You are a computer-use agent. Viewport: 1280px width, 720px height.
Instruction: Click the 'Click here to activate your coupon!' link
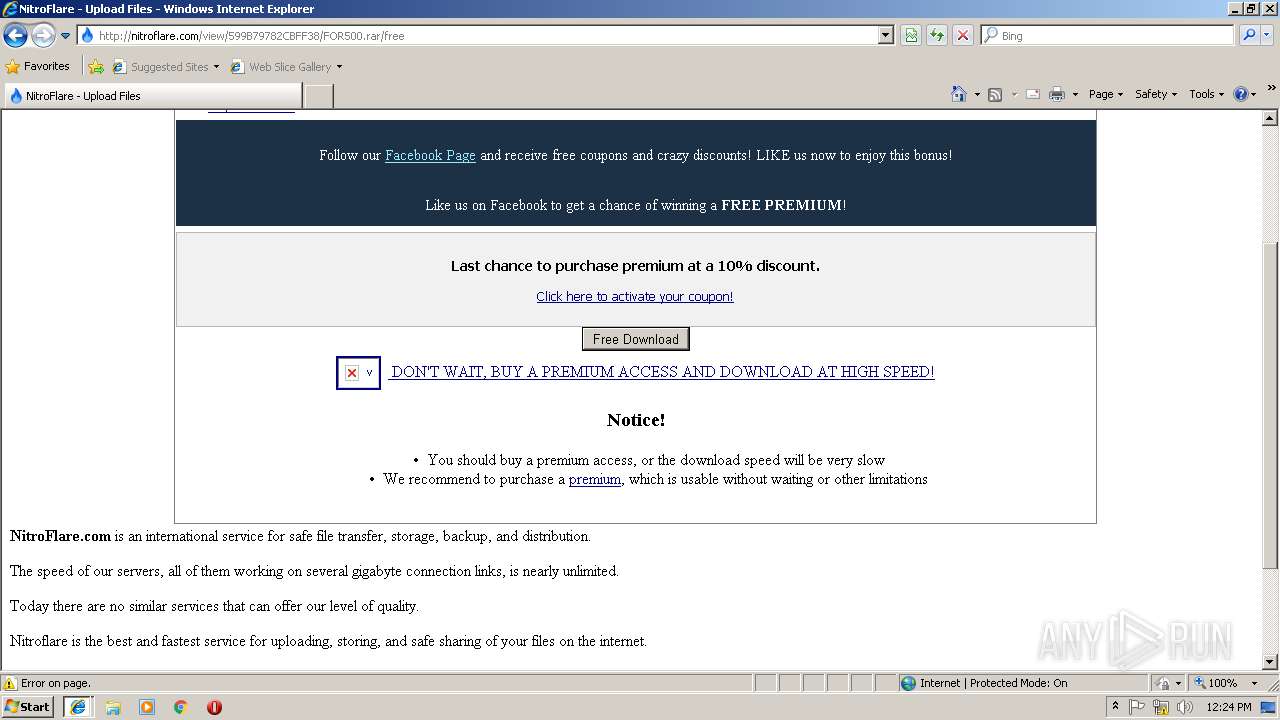coord(635,297)
